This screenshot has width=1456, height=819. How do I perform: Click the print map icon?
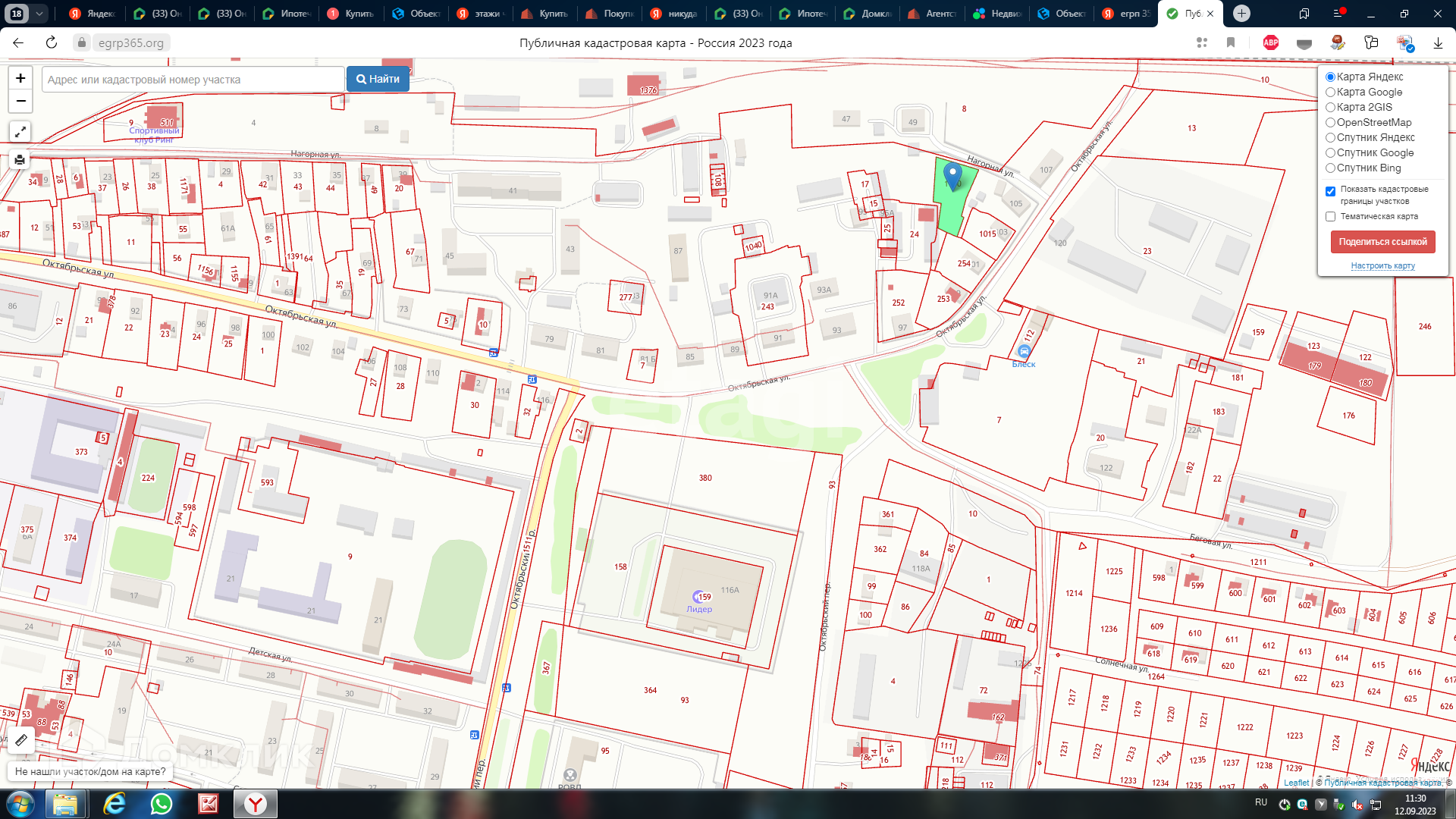tap(20, 159)
